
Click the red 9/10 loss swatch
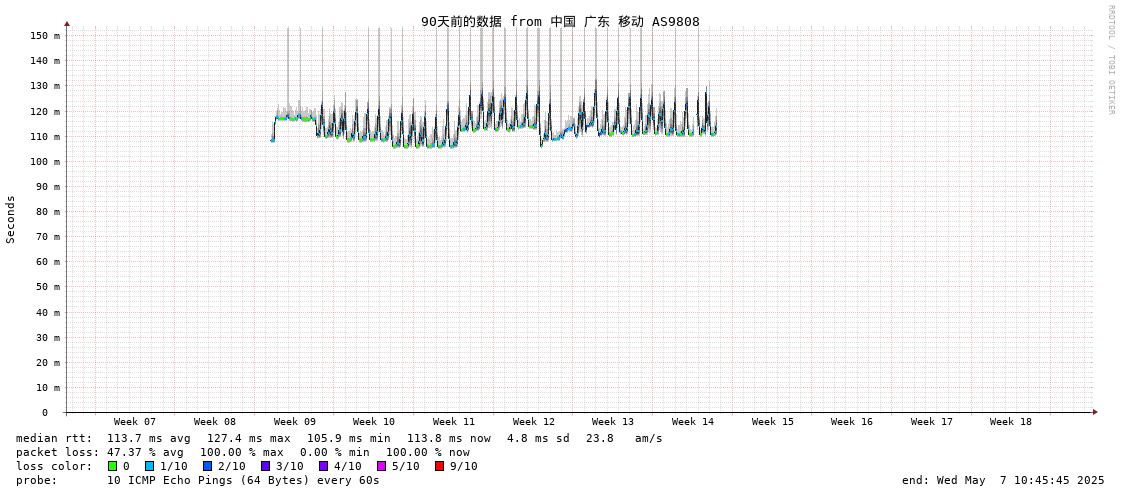[440, 466]
